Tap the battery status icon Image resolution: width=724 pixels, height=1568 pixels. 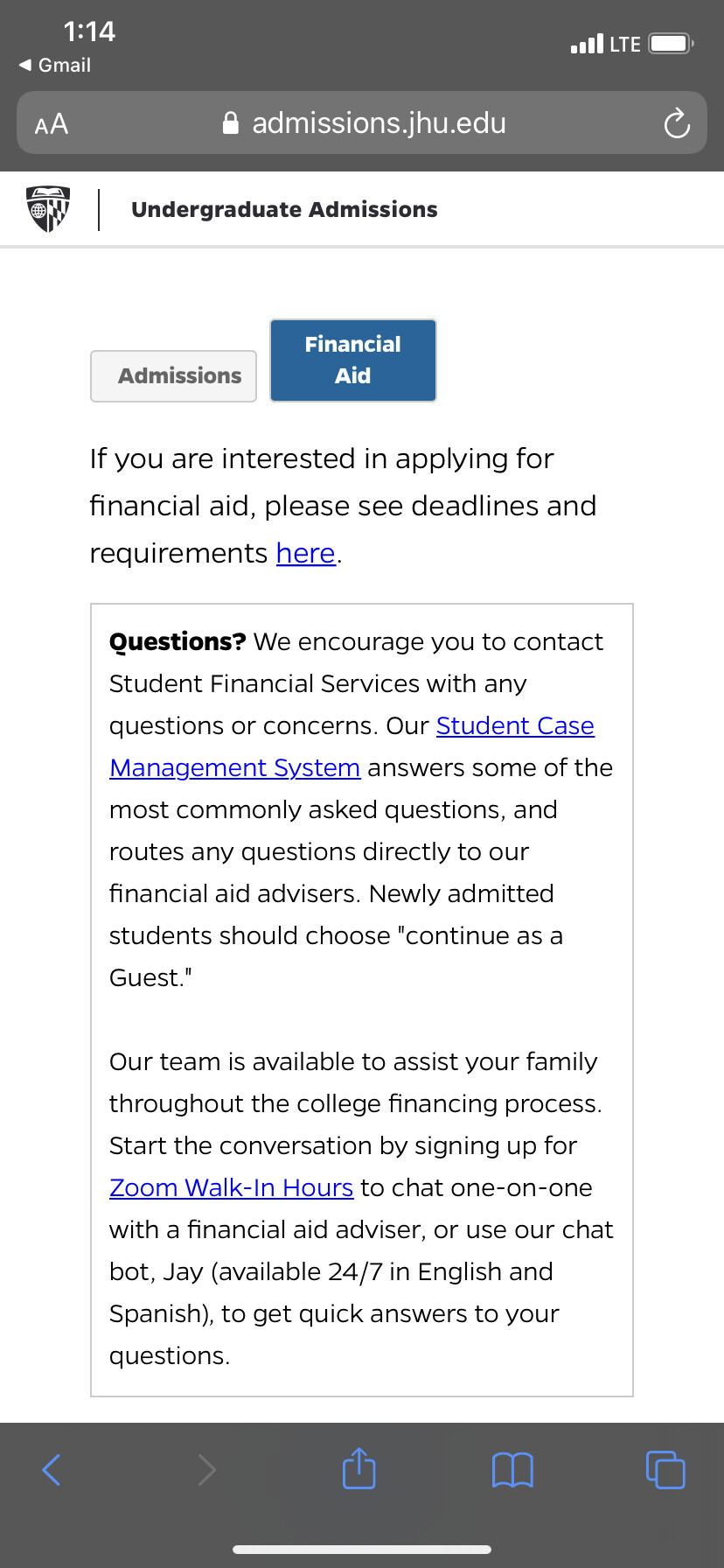coord(671,44)
